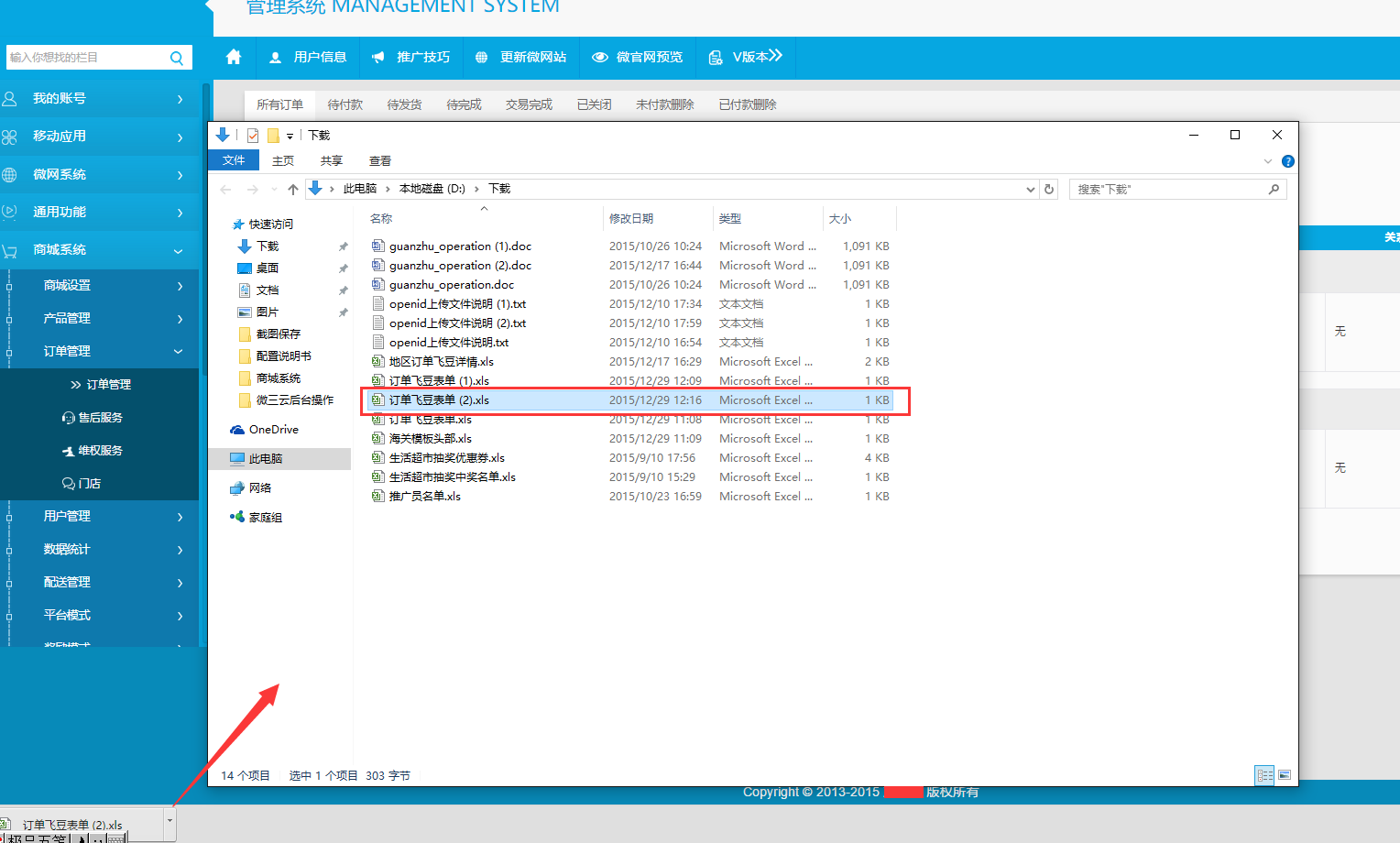Viewport: 1400px width, 843px height.
Task: Click the properties icon in the quick access toolbar
Action: pos(253,136)
